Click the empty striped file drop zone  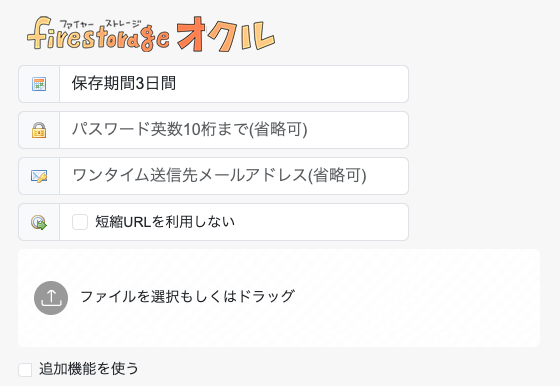pyautogui.click(x=411, y=298)
